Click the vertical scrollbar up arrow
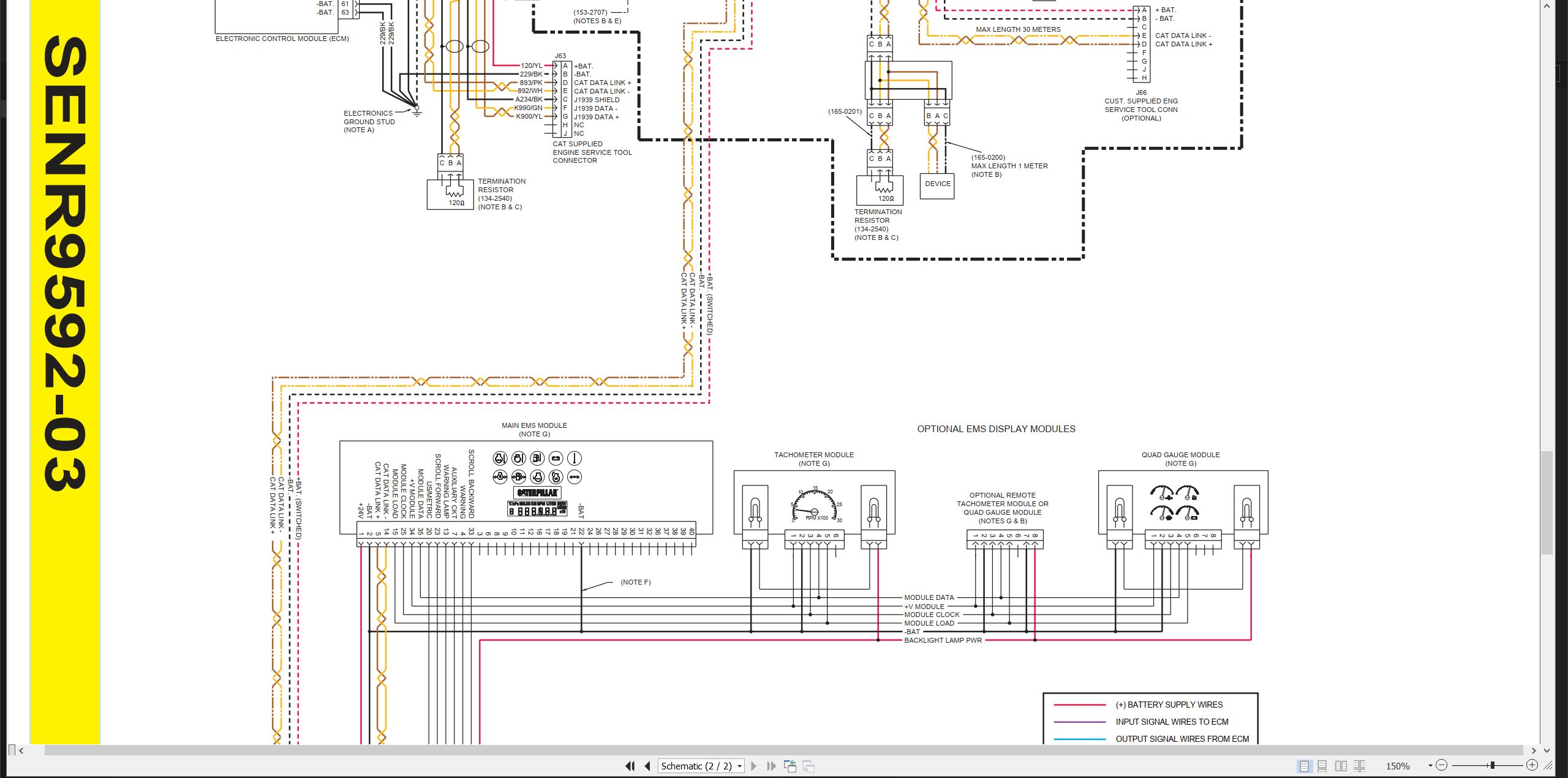The height and width of the screenshot is (778, 1568). click(x=1547, y=6)
